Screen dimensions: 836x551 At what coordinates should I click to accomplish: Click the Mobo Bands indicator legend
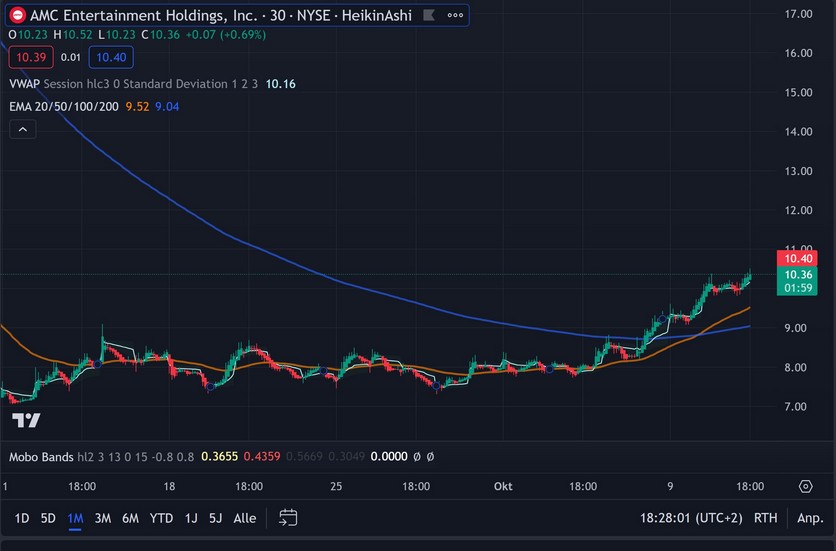coord(41,457)
